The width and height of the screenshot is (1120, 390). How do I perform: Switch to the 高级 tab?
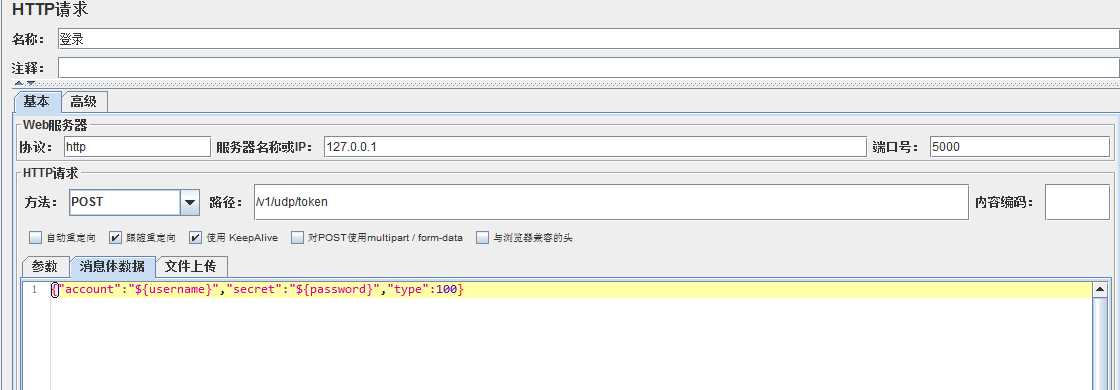[84, 102]
